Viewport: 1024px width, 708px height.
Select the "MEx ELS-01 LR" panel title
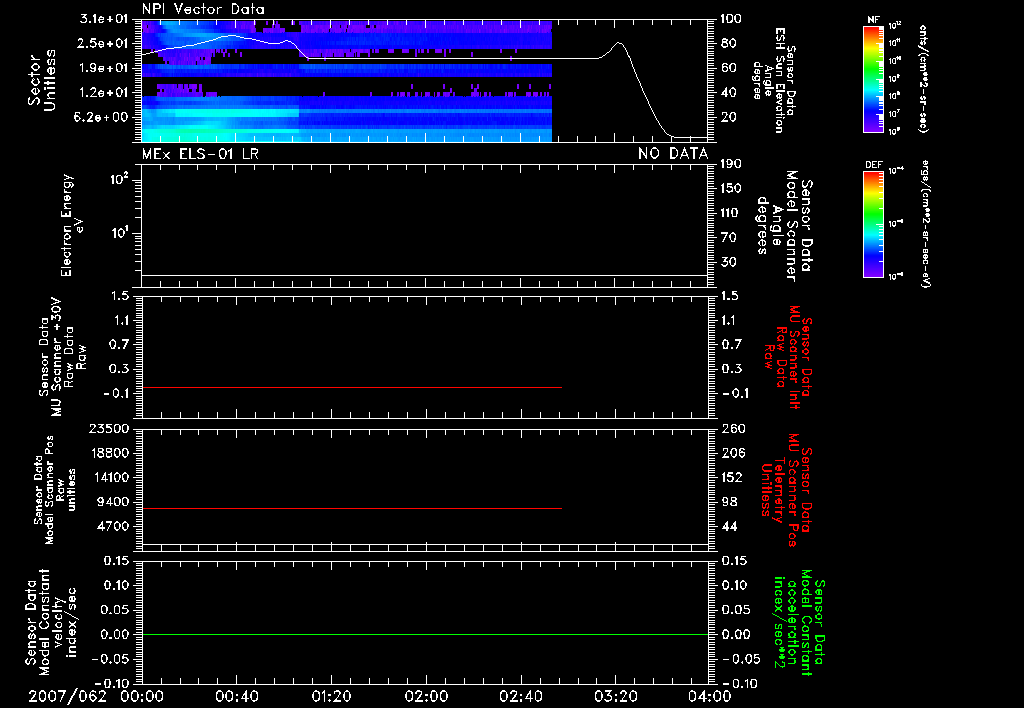click(x=200, y=153)
